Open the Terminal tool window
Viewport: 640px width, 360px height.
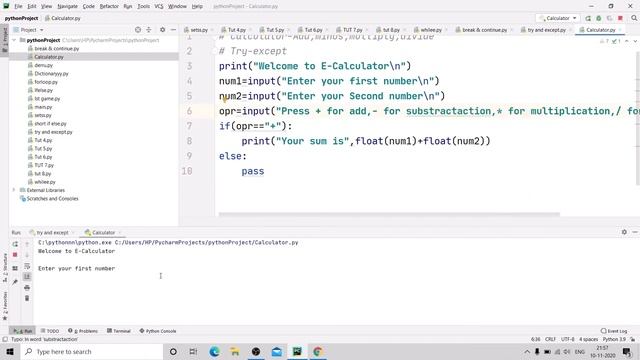tap(119, 331)
